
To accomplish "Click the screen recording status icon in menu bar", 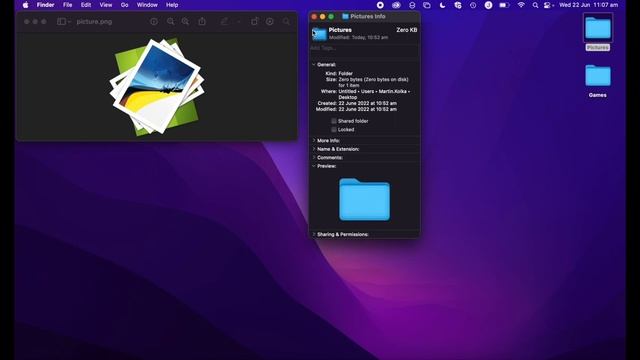I will (380, 5).
